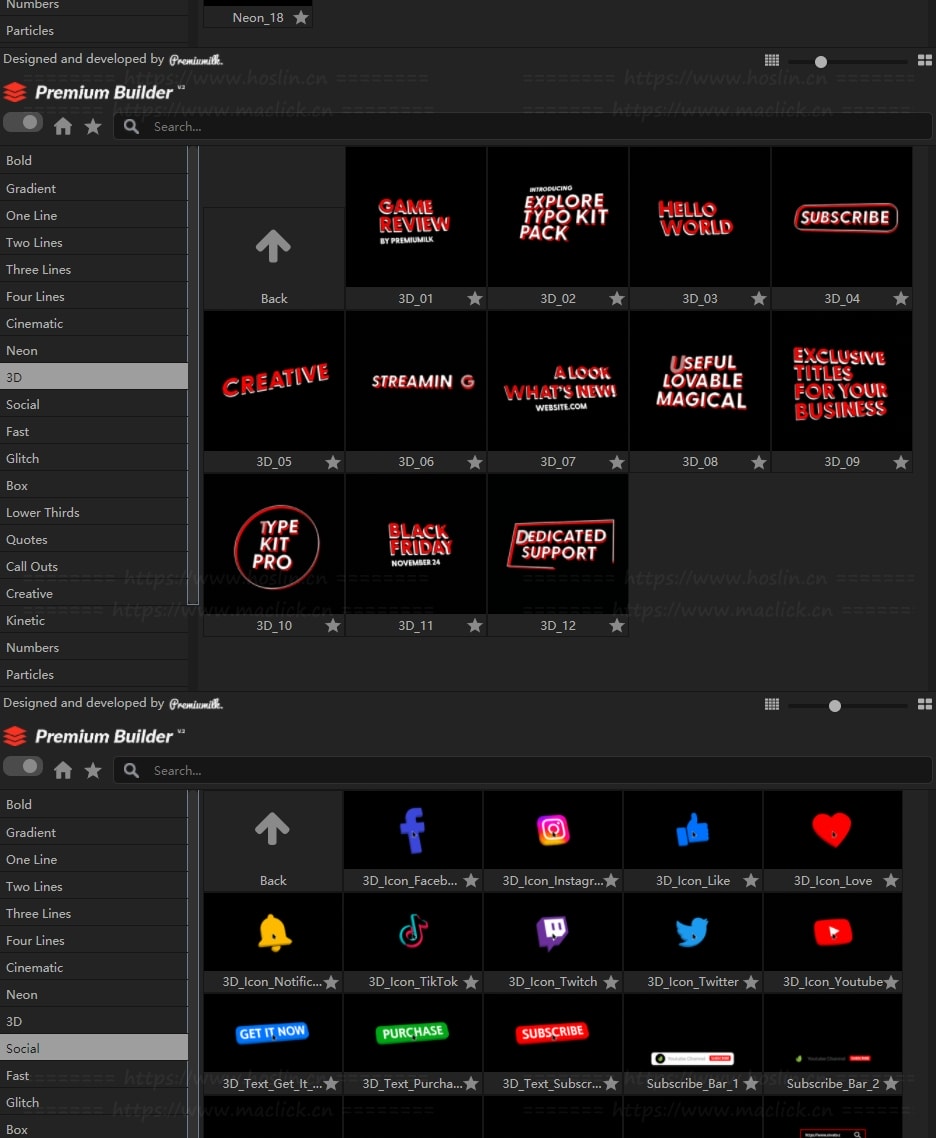The height and width of the screenshot is (1138, 936).
Task: Favorite 3D_Icon_Love with its star
Action: pyautogui.click(x=891, y=880)
